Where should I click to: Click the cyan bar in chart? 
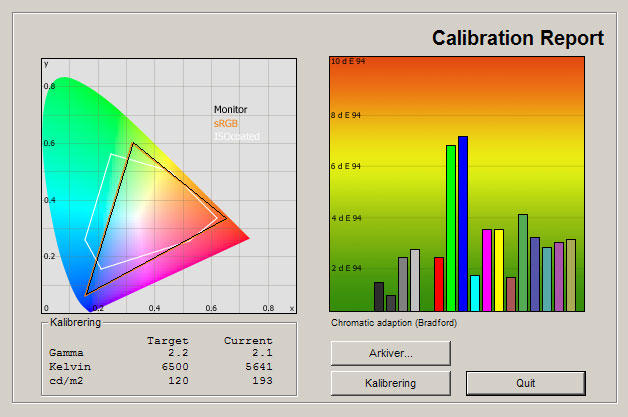pyautogui.click(x=475, y=293)
